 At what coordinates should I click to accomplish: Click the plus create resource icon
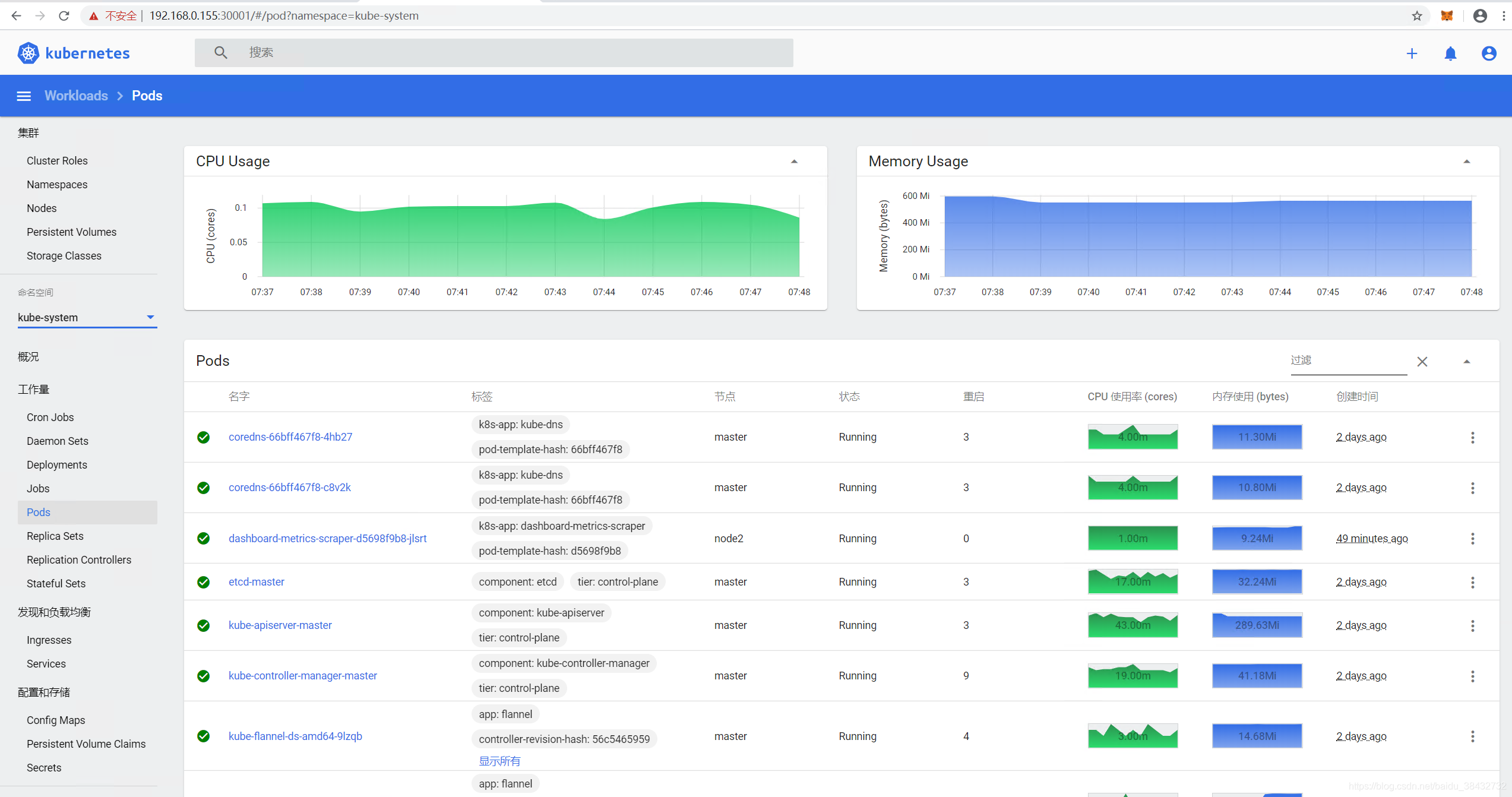point(1412,53)
